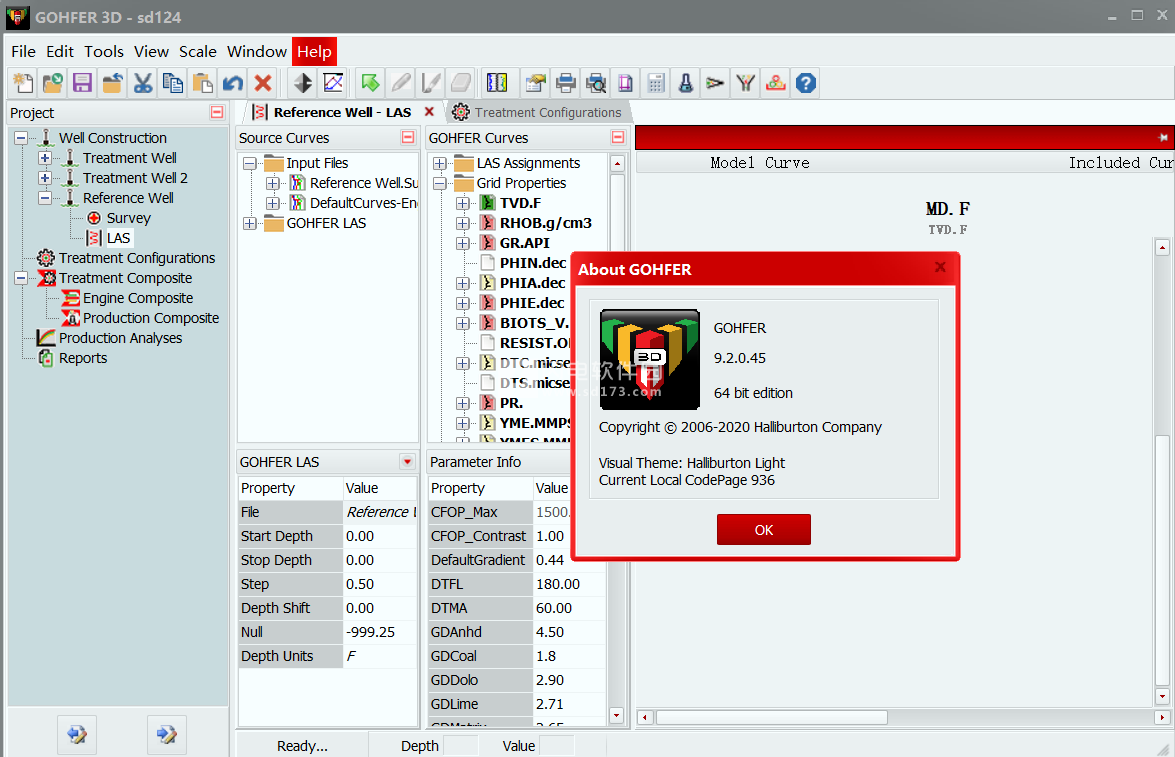The width and height of the screenshot is (1175, 757).
Task: Click the Null value -999.25 cell
Action: click(380, 632)
